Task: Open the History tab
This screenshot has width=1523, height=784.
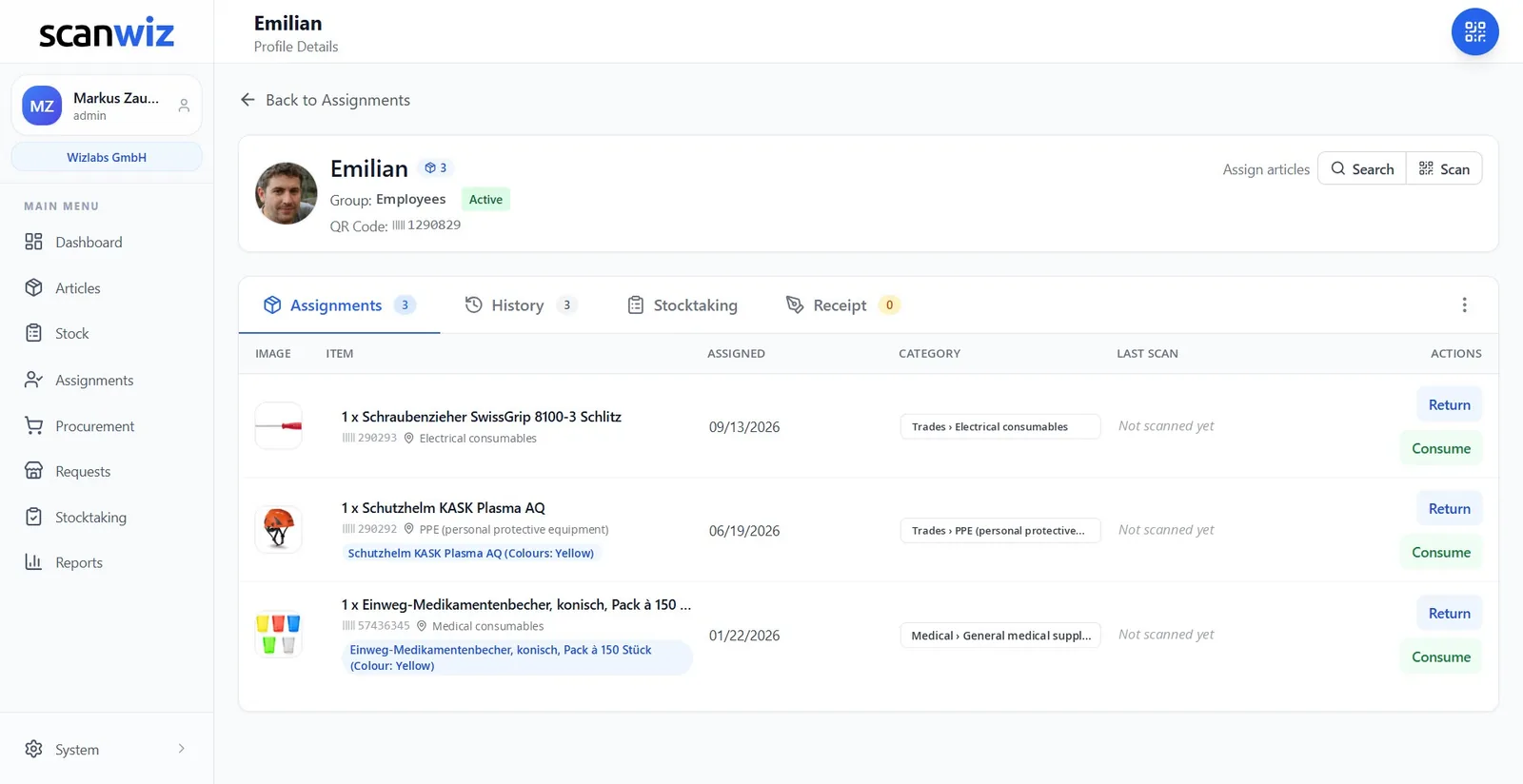Action: coord(521,304)
